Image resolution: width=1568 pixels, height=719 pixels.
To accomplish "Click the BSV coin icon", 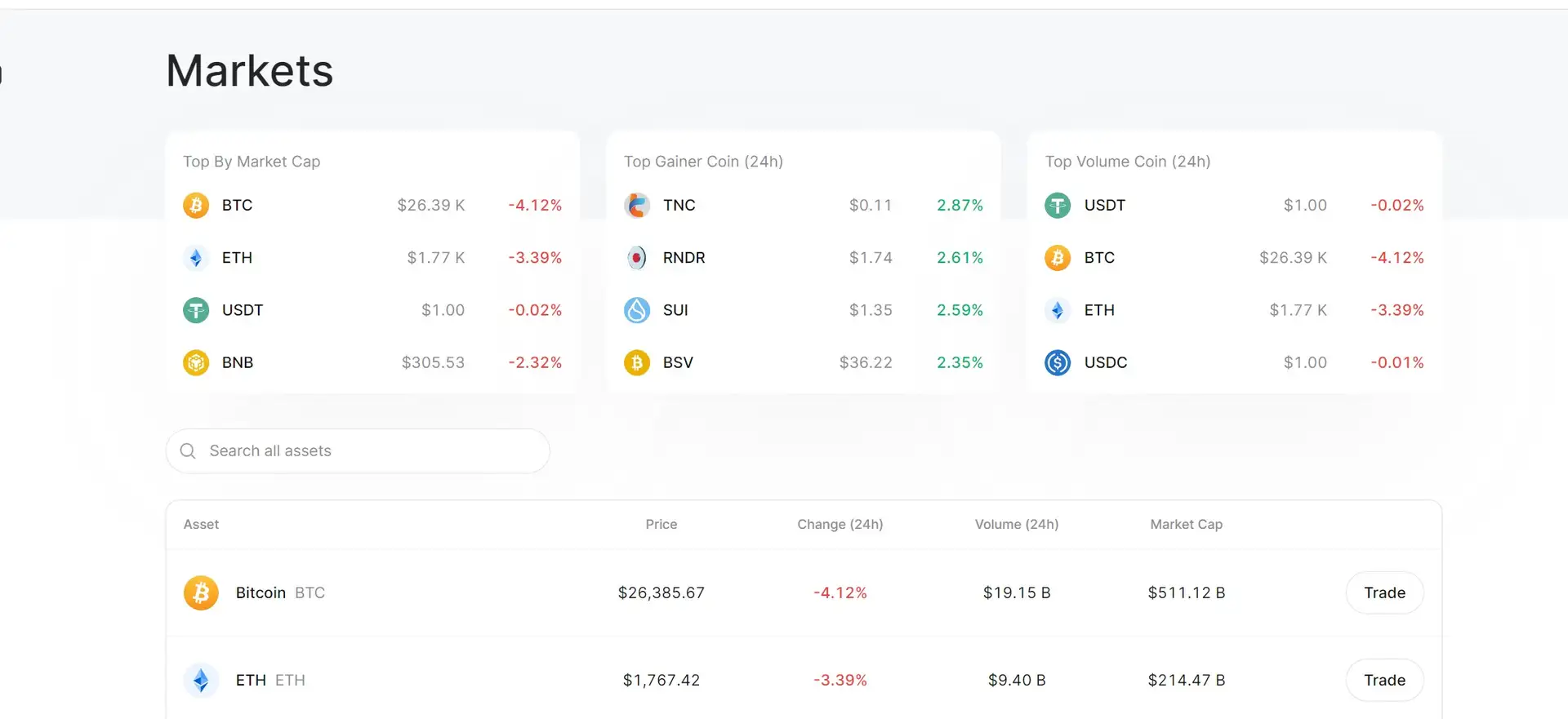I will pos(637,362).
